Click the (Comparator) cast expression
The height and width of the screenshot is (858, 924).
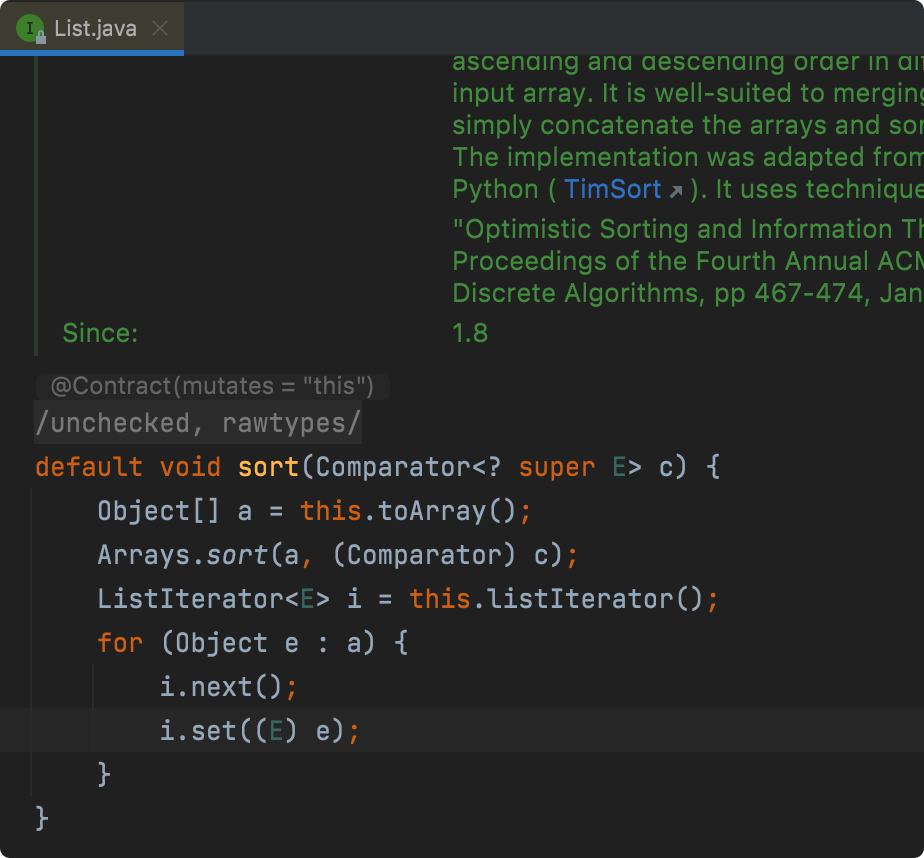click(x=424, y=555)
